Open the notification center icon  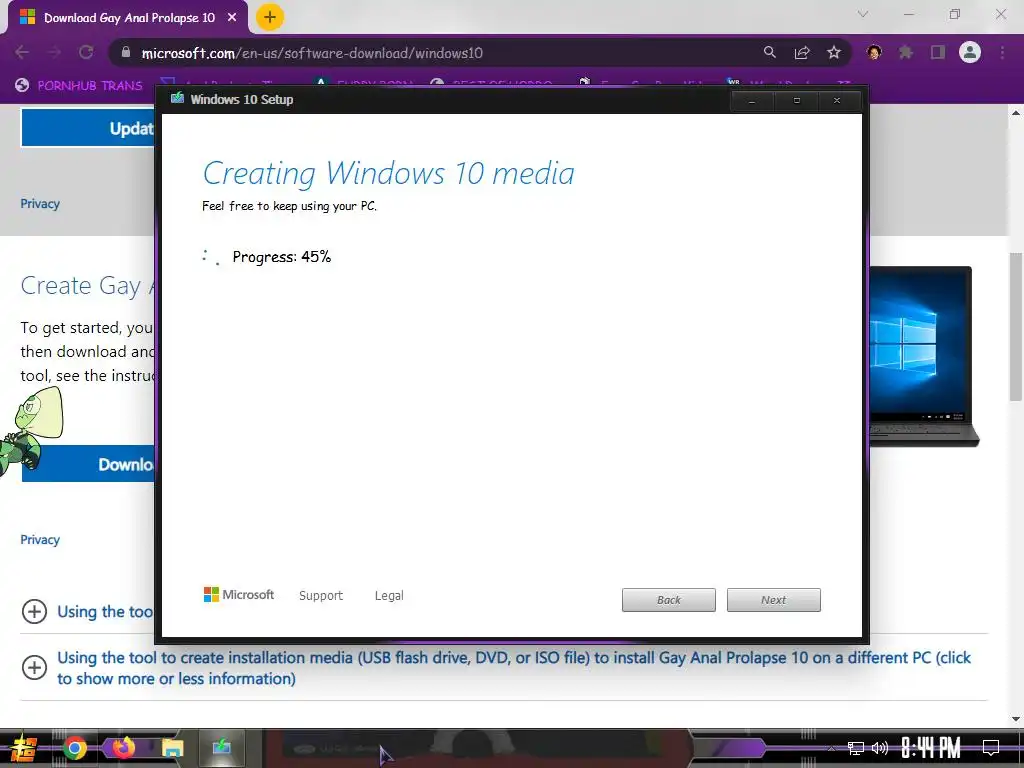[x=991, y=748]
